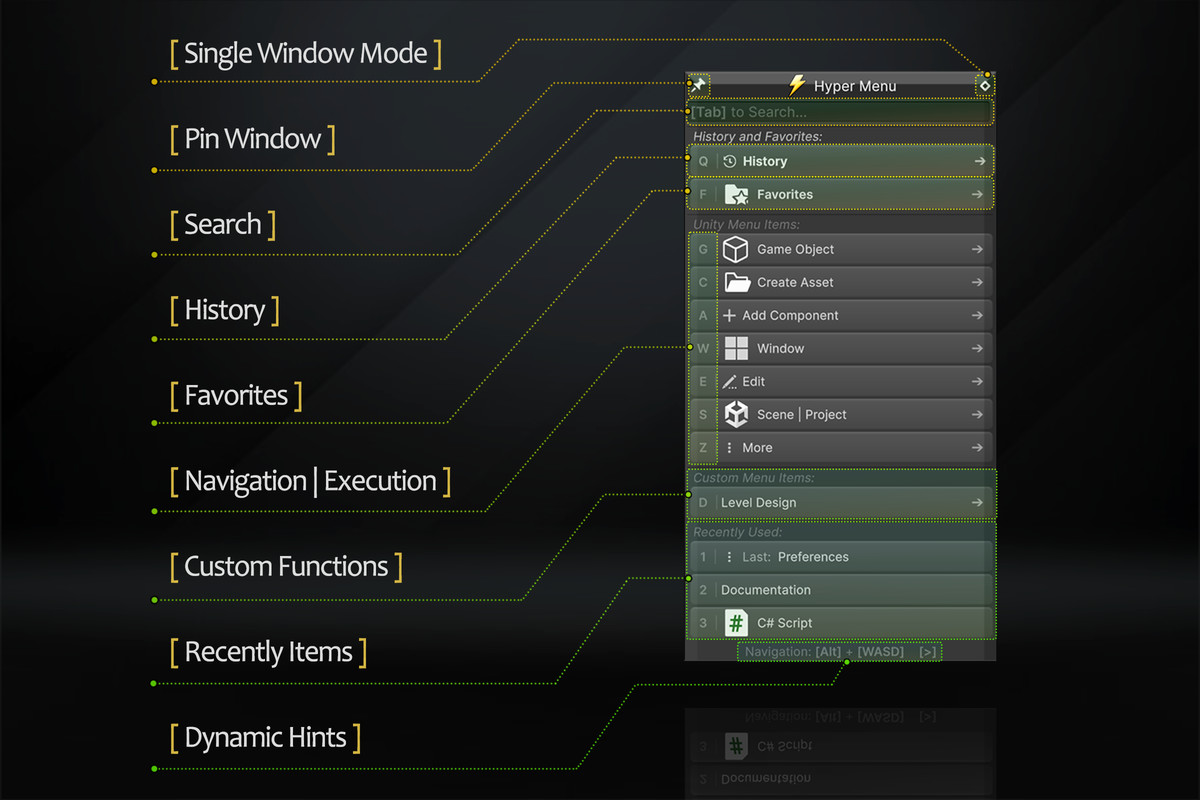Click the Z shortcut key for More
The height and width of the screenshot is (800, 1200).
pos(703,447)
